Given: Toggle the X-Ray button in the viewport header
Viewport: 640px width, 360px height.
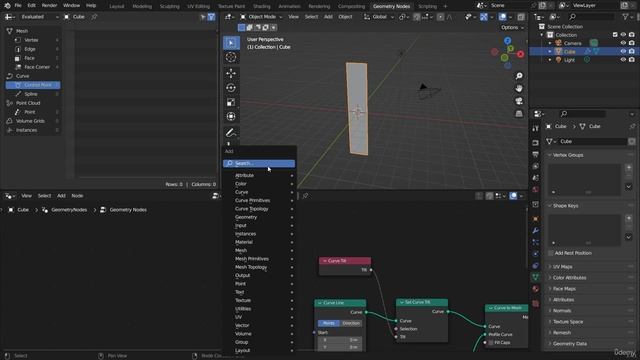Looking at the screenshot, I should [x=521, y=17].
